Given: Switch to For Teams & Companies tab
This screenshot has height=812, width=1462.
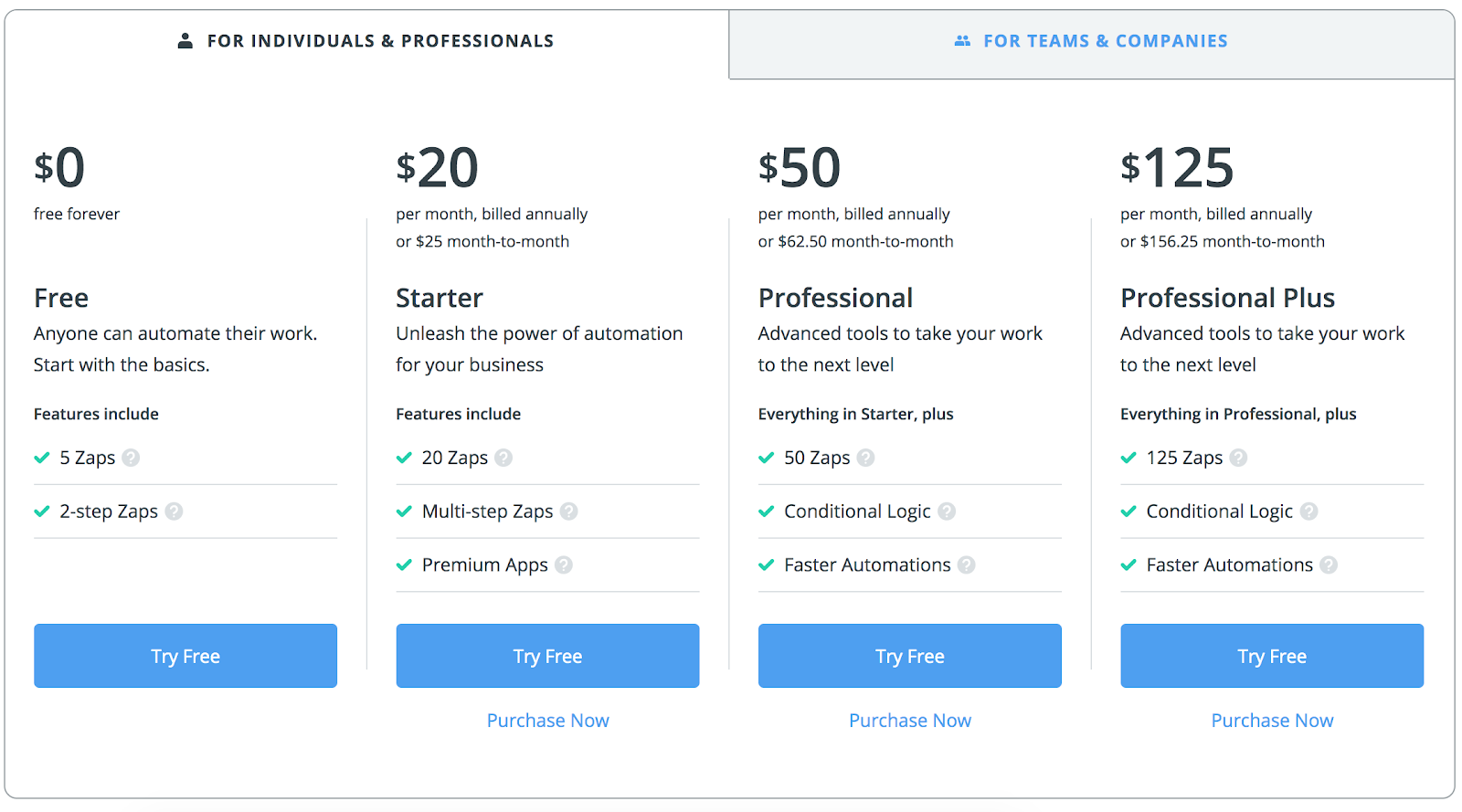Looking at the screenshot, I should tap(1091, 41).
